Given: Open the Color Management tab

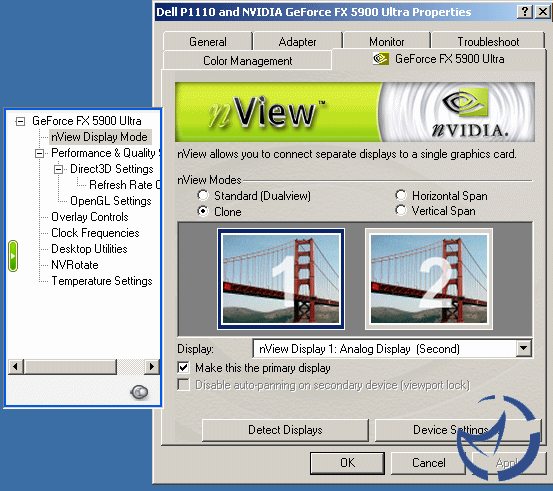Looking at the screenshot, I should [247, 61].
